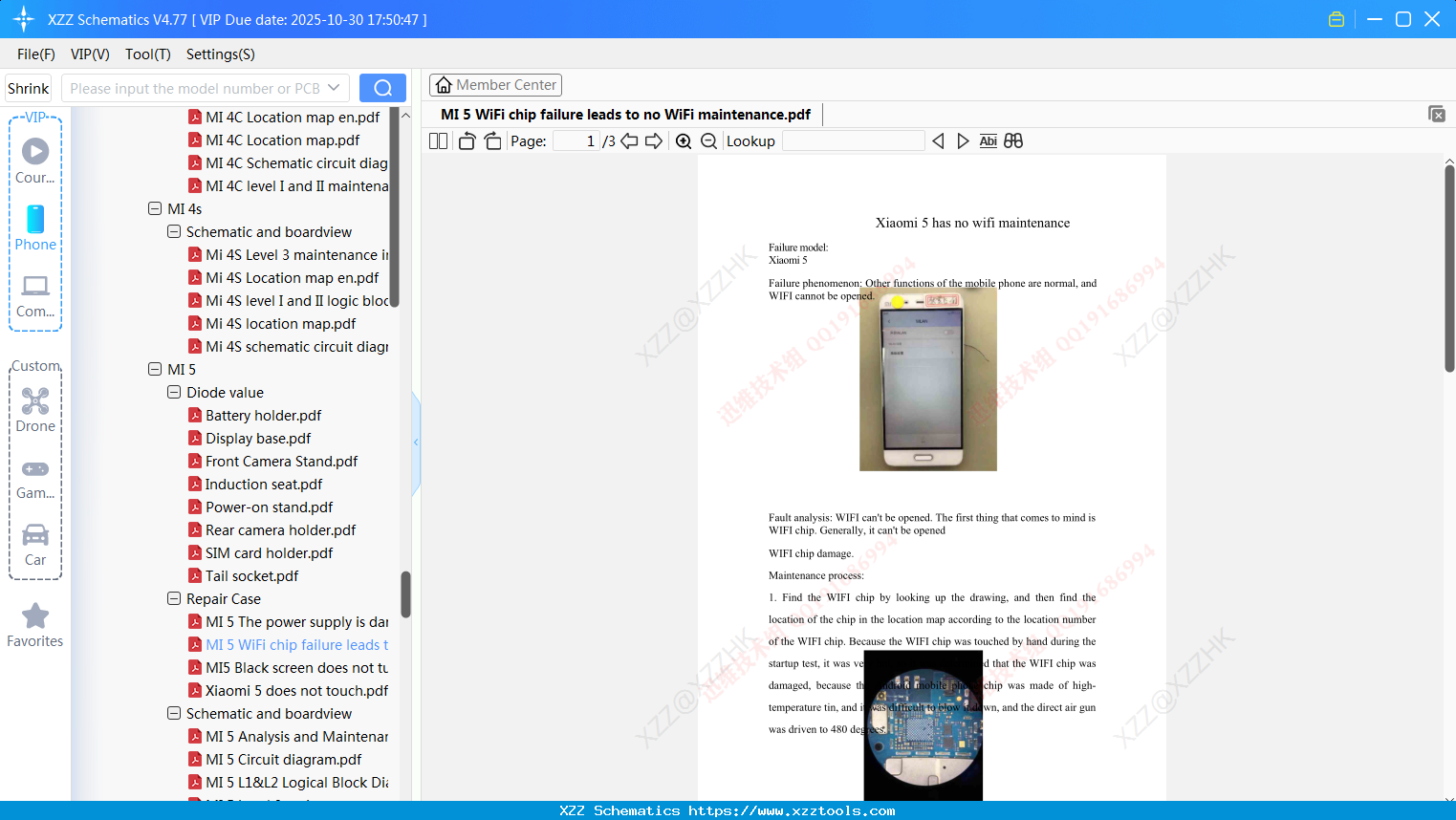This screenshot has height=820, width=1456.
Task: Click the Lookup search input field
Action: tap(854, 140)
